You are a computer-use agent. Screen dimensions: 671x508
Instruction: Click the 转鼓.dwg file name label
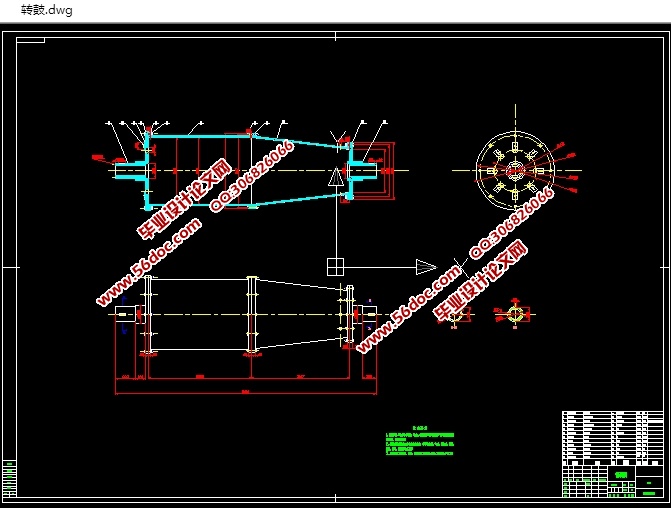coord(39,10)
